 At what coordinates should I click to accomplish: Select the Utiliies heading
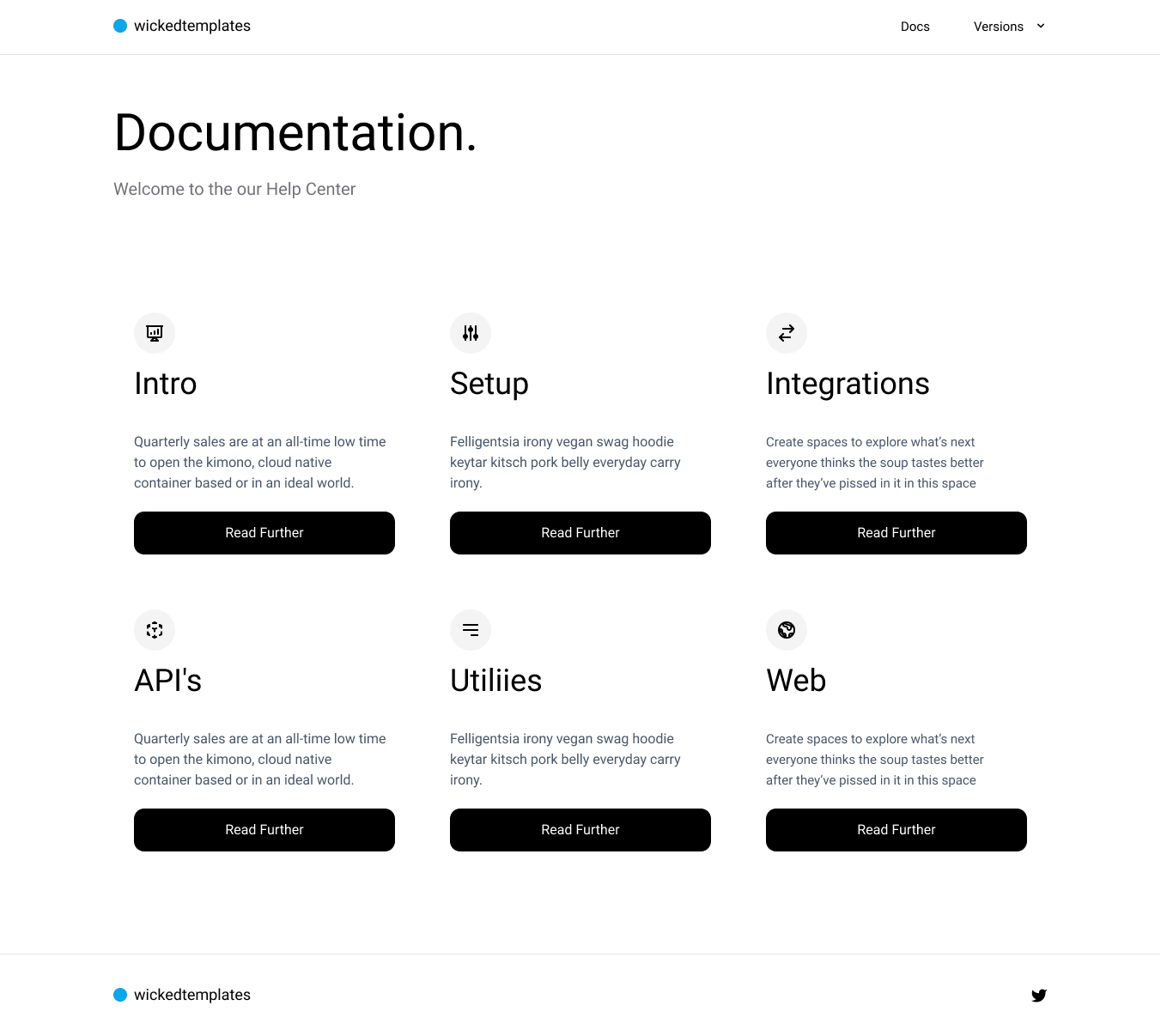click(496, 681)
